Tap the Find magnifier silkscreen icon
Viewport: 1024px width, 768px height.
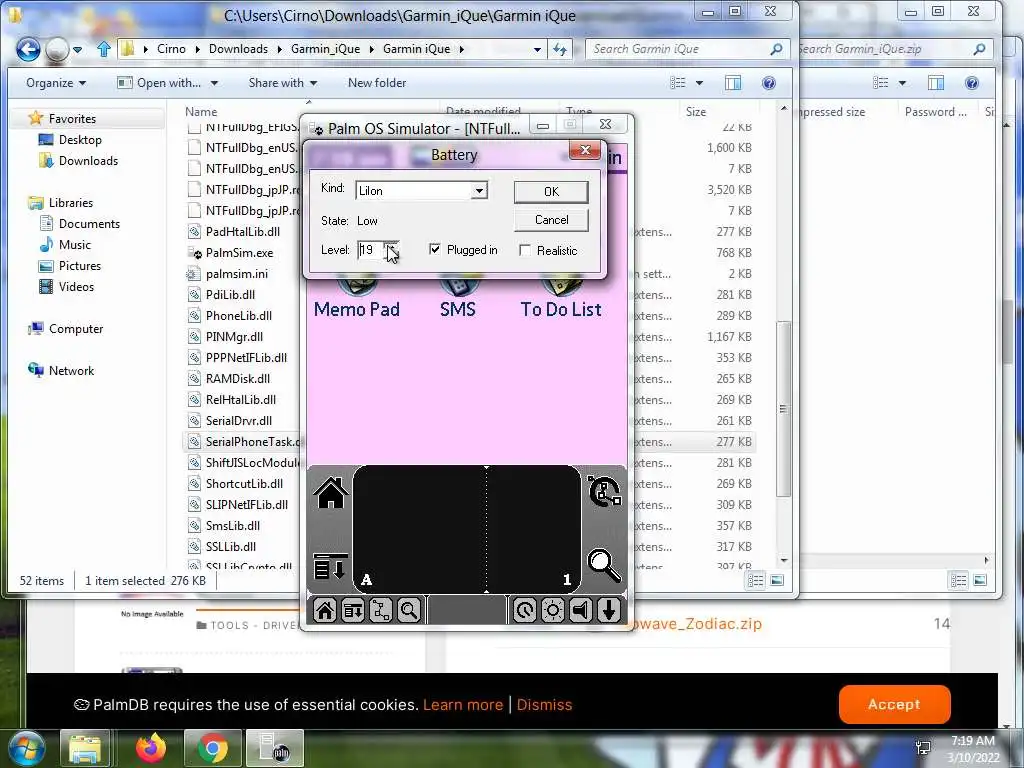coord(604,566)
